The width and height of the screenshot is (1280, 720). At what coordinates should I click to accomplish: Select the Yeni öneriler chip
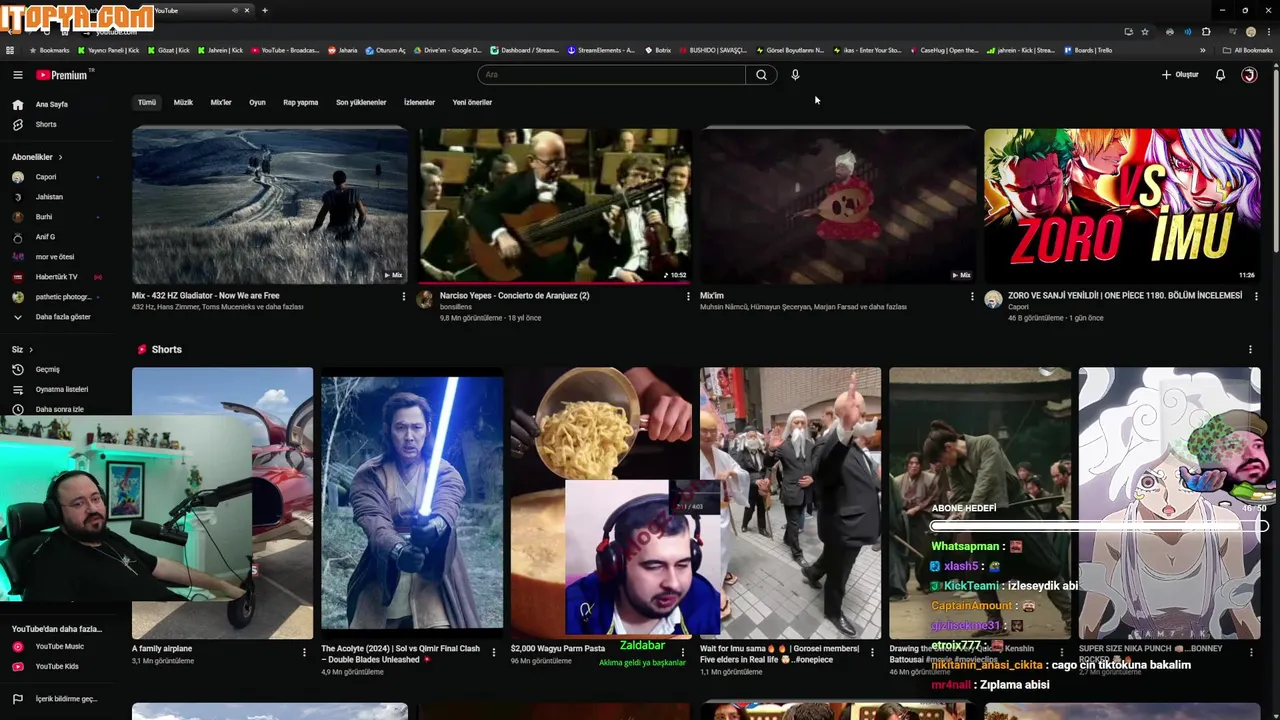pos(472,102)
